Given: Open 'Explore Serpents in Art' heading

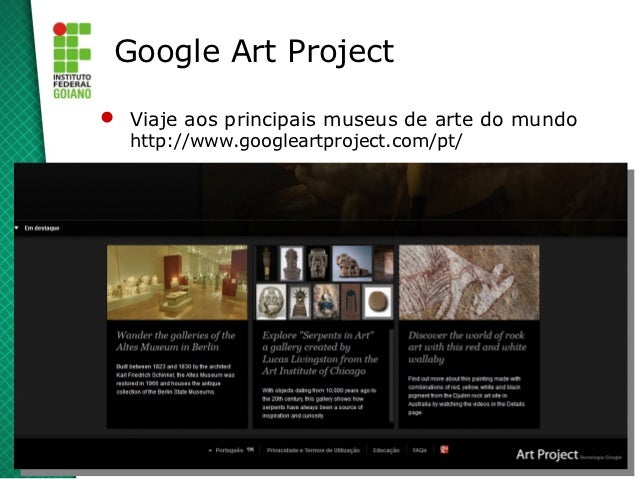Looking at the screenshot, I should [x=320, y=353].
